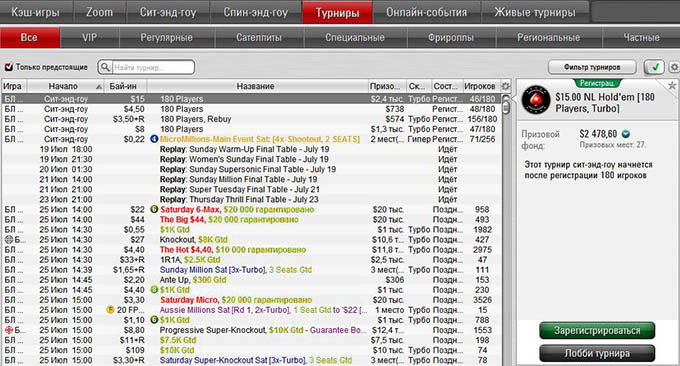Open the Спин-энд-гоу tab
Viewport: 680px width, 366px height.
tap(256, 12)
